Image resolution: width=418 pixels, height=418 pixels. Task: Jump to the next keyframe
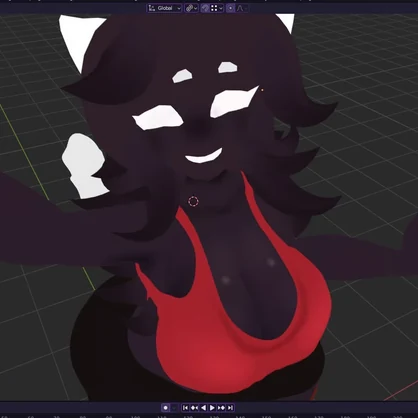coord(221,408)
